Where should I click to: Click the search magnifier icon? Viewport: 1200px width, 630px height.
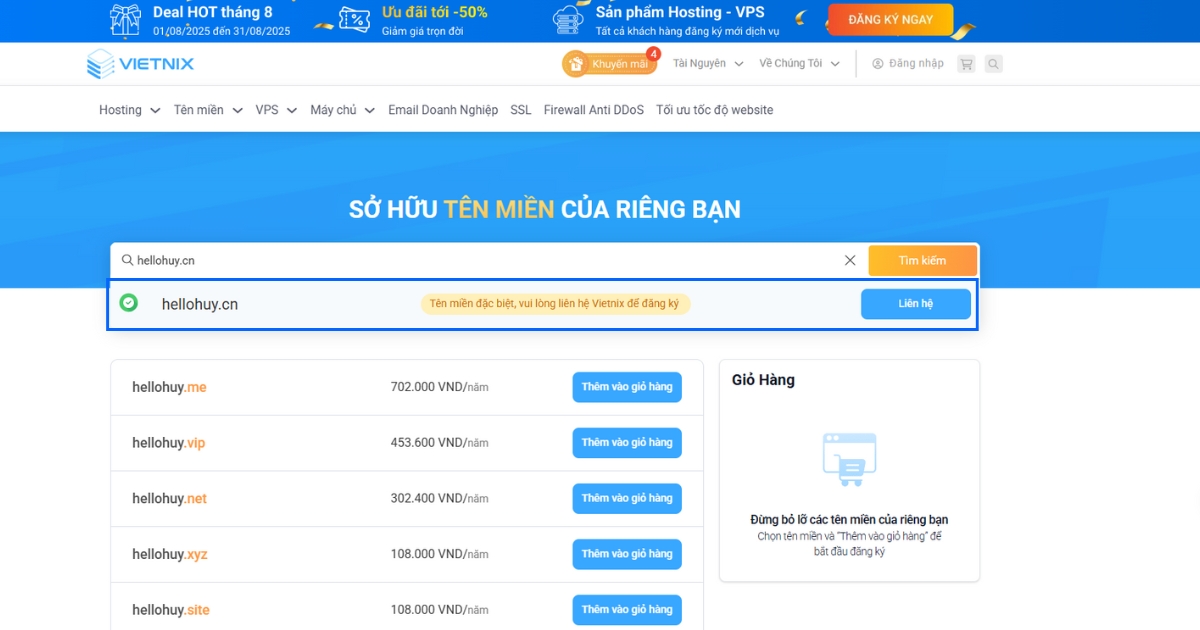point(993,63)
